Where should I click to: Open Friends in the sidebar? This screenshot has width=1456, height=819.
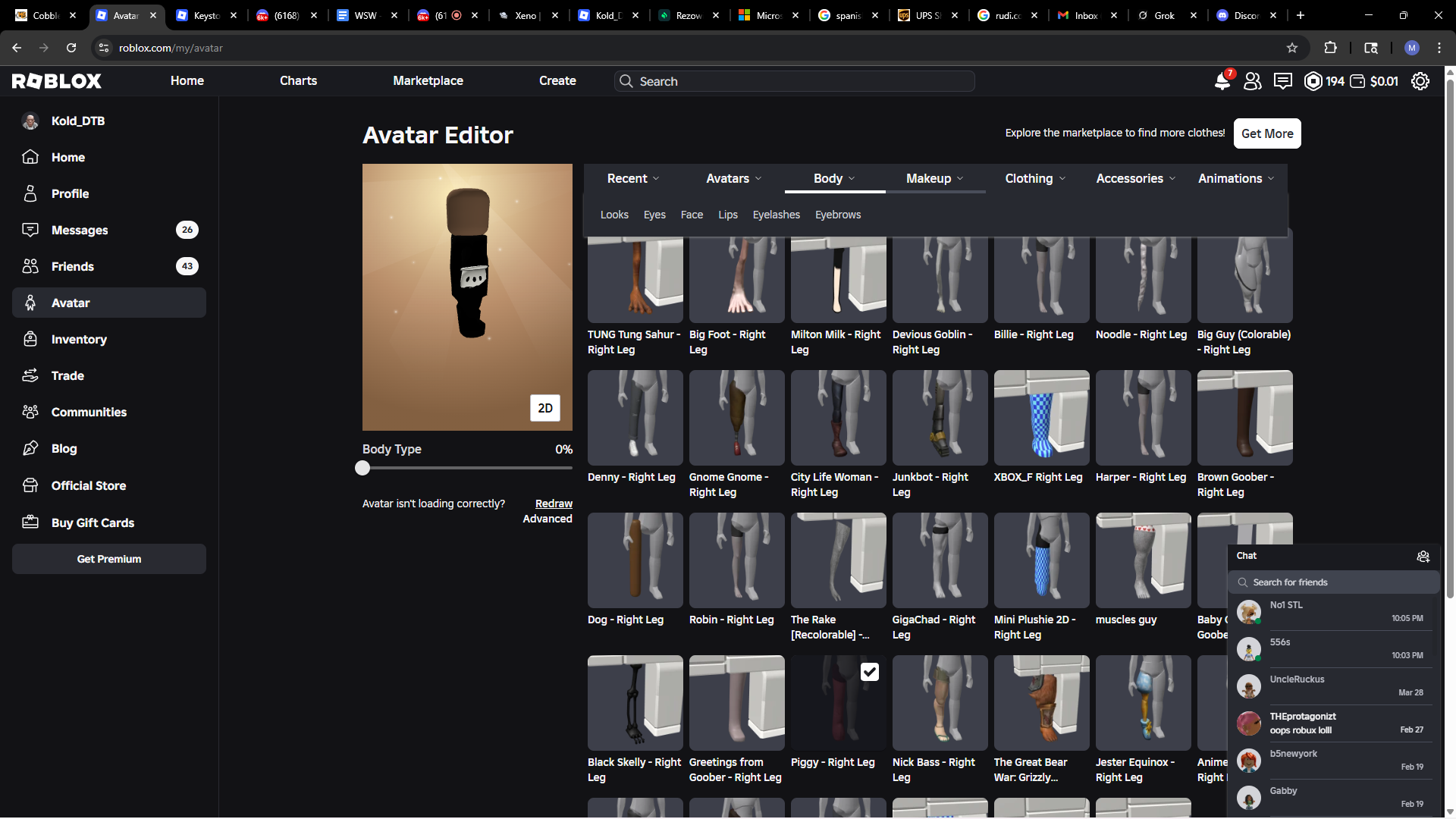click(109, 266)
